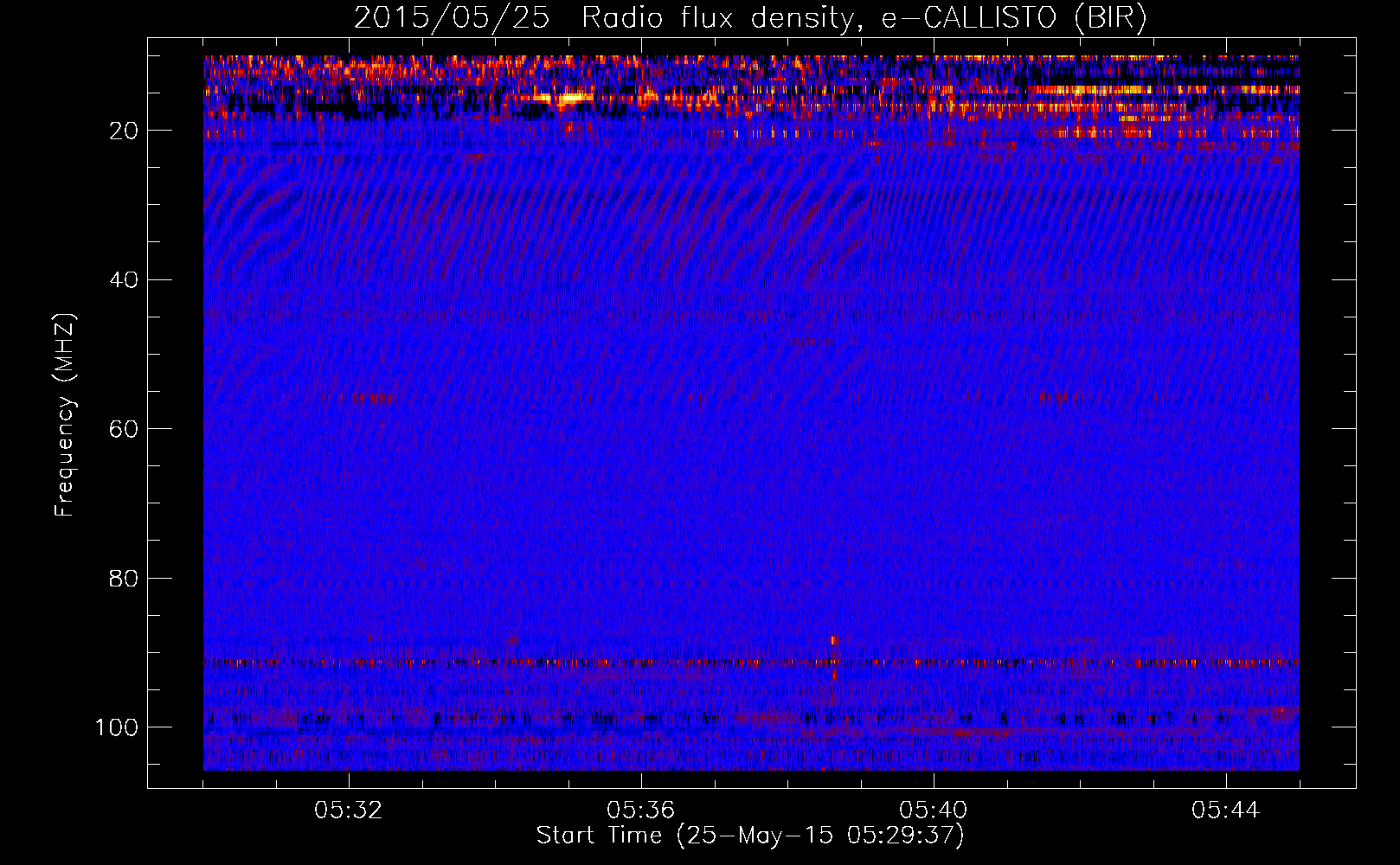Click the '05:36' time tick label

[x=641, y=811]
